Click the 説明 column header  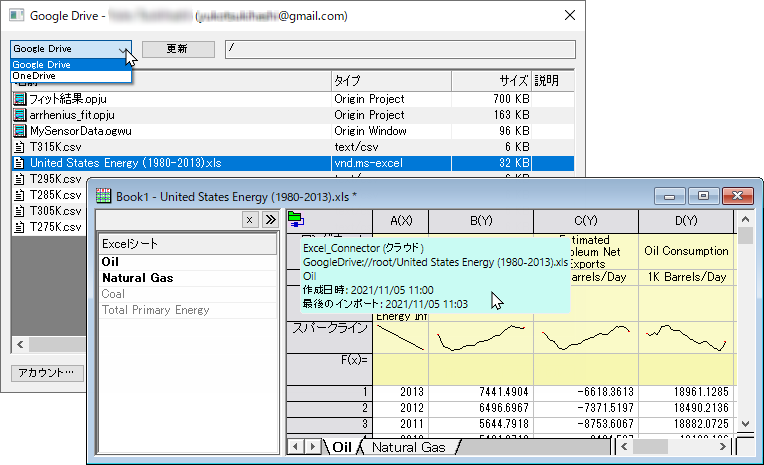tap(553, 81)
